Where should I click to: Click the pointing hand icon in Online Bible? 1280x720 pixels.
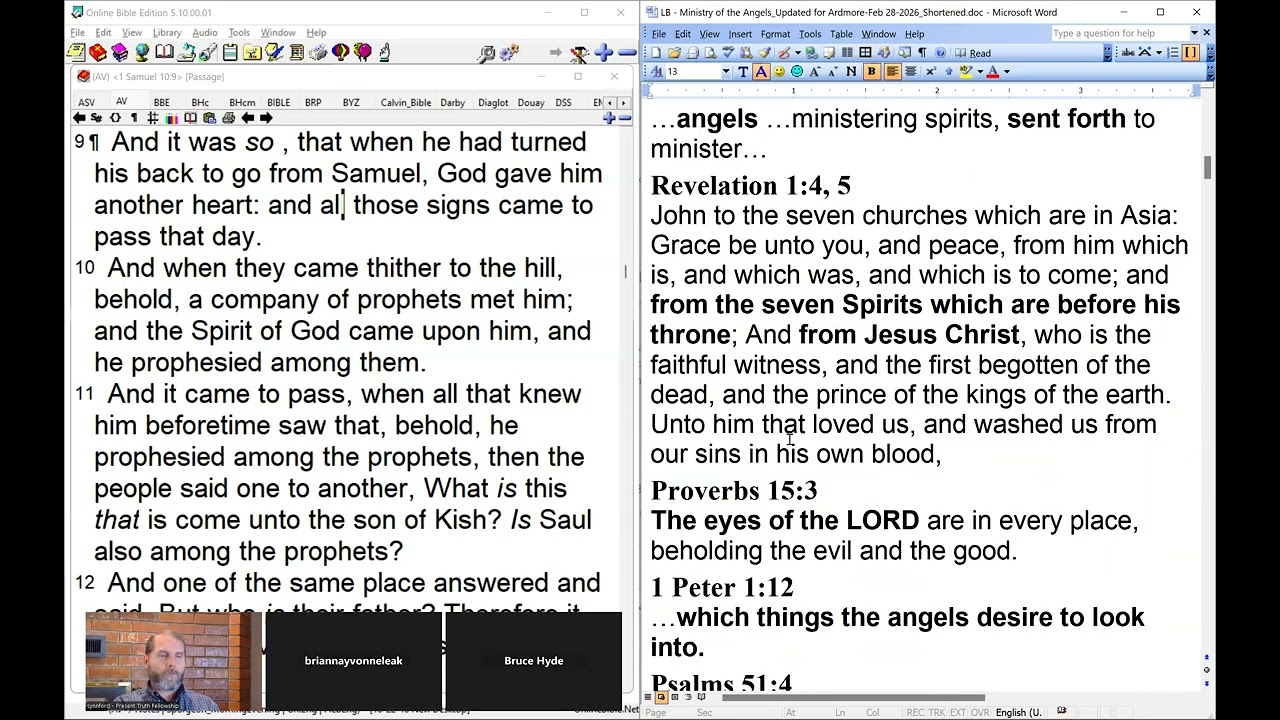click(x=384, y=52)
